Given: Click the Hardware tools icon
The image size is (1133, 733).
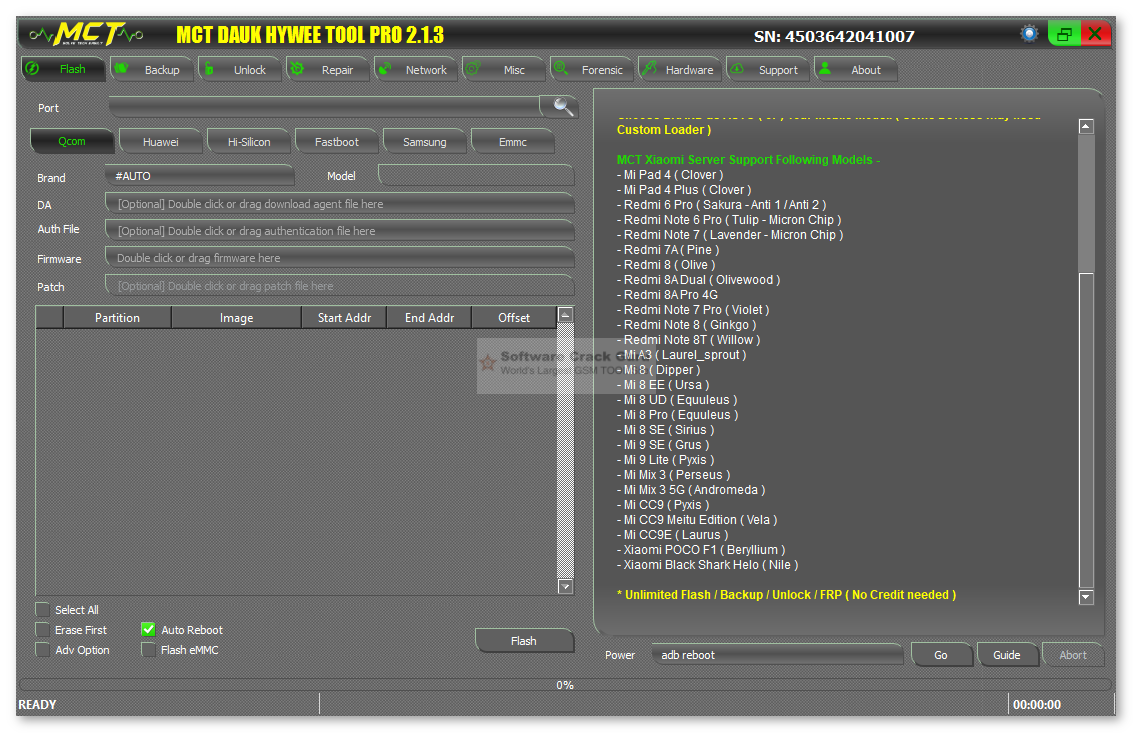Looking at the screenshot, I should point(649,69).
